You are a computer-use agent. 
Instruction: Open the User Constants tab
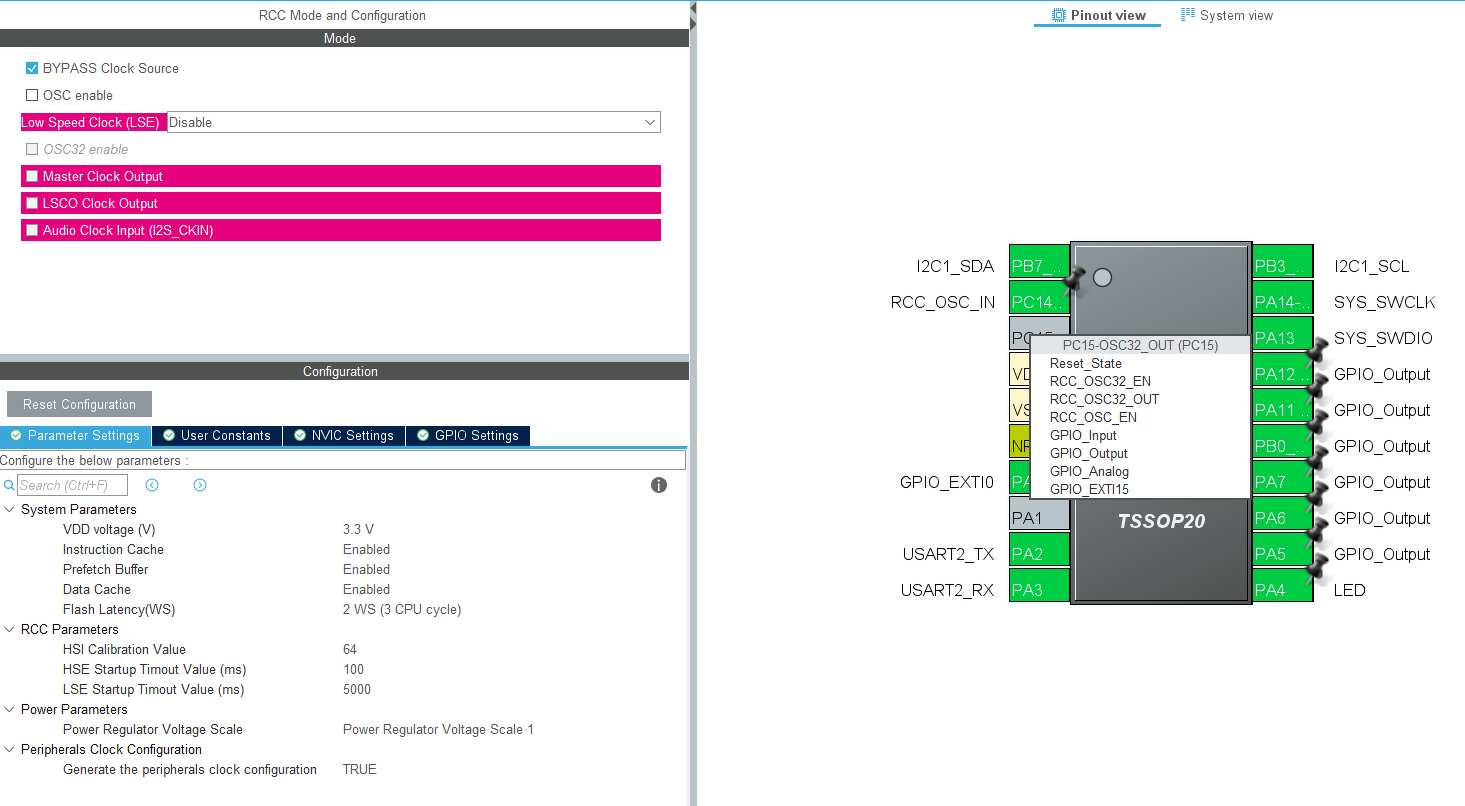218,435
